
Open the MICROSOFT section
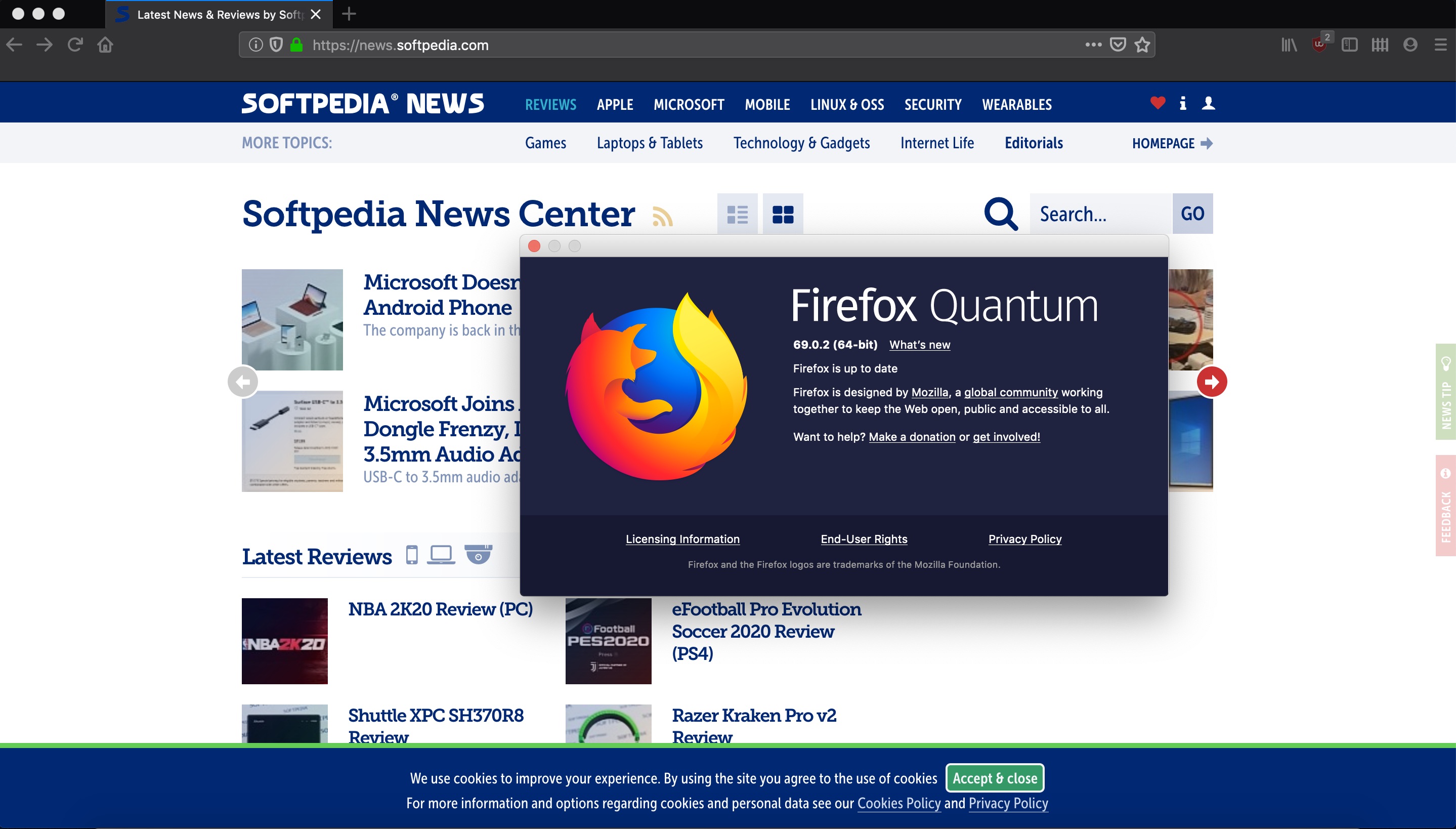click(689, 105)
